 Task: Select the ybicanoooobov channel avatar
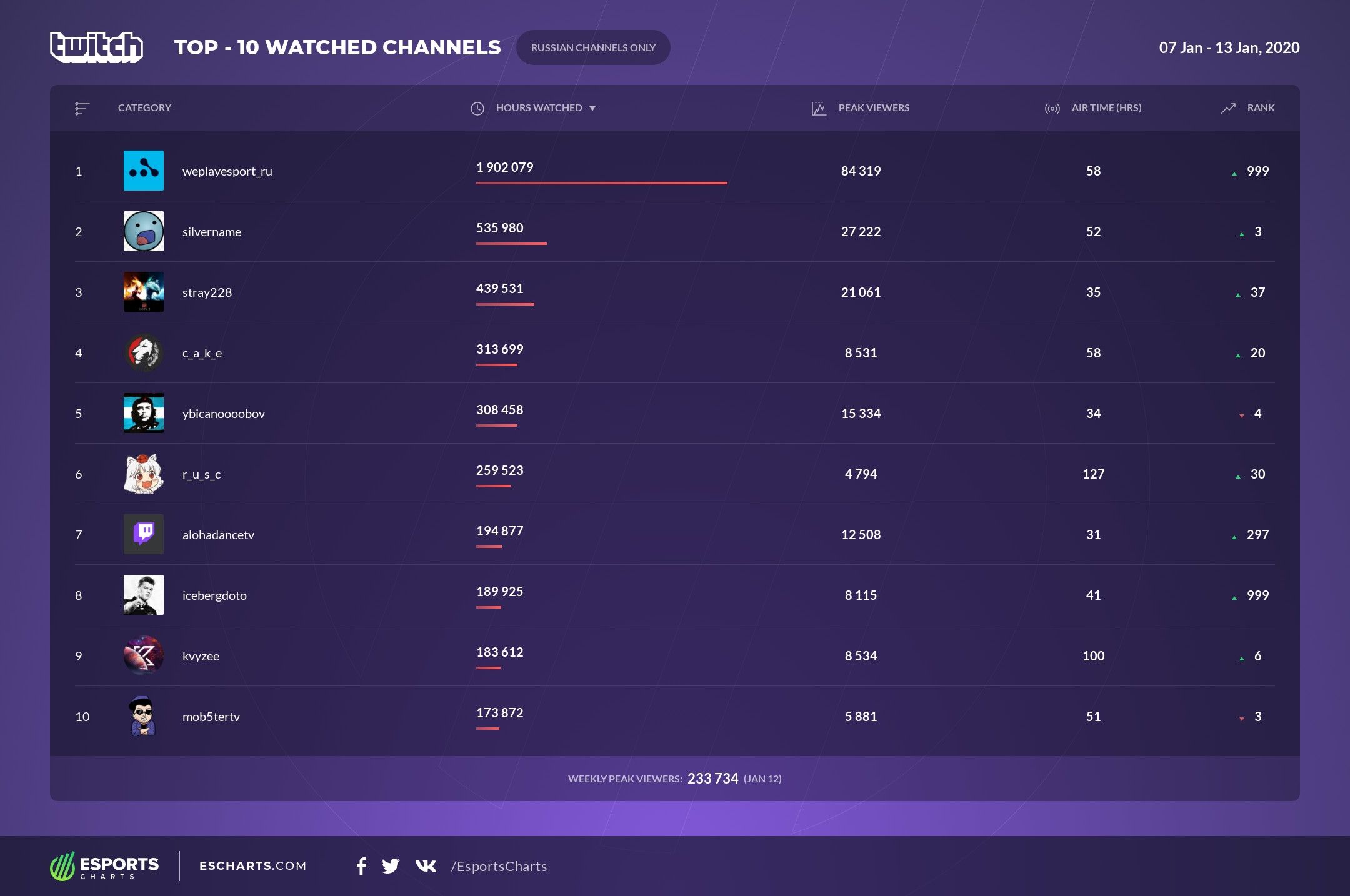(x=144, y=413)
